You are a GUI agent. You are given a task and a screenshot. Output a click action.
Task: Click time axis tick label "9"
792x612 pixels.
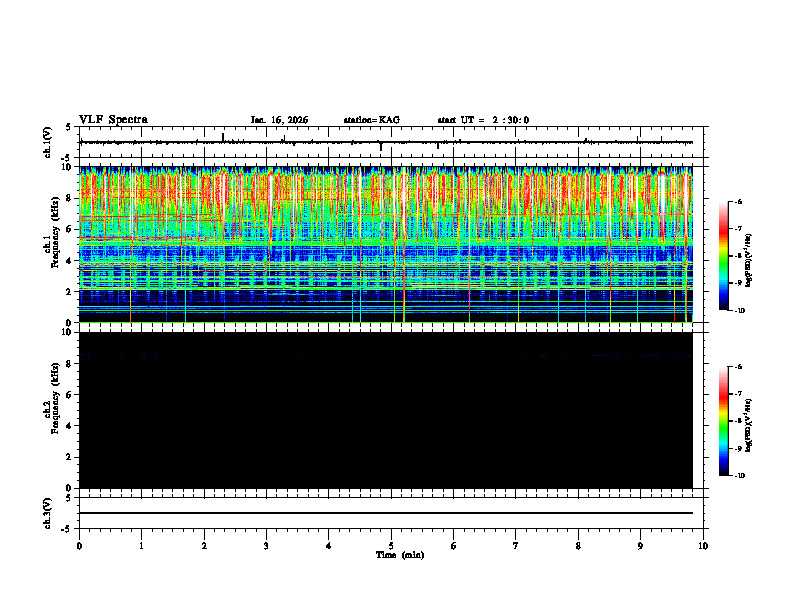coord(640,546)
